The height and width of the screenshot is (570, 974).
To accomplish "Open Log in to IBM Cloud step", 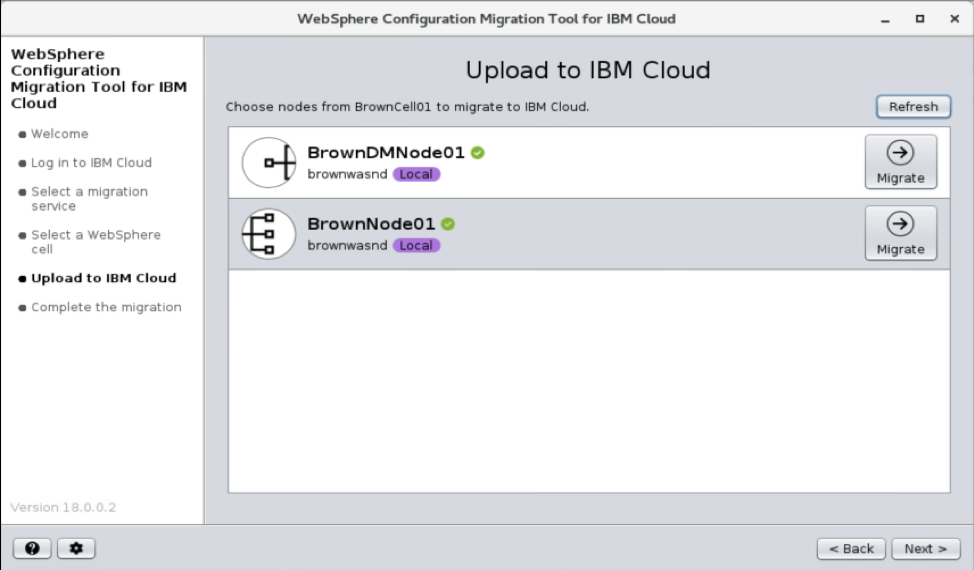I will [91, 163].
